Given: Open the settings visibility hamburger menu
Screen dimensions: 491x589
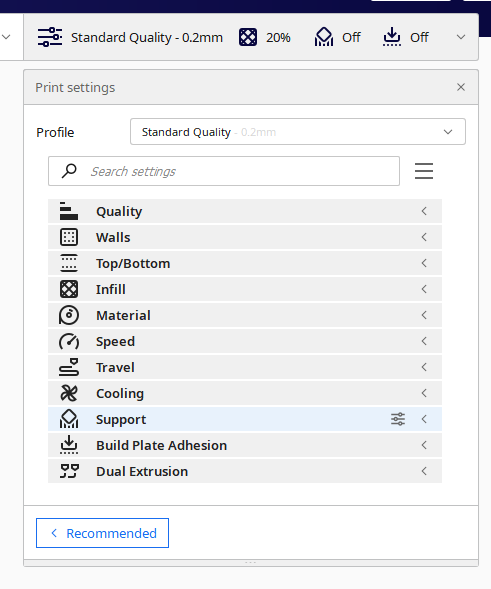Looking at the screenshot, I should (424, 171).
